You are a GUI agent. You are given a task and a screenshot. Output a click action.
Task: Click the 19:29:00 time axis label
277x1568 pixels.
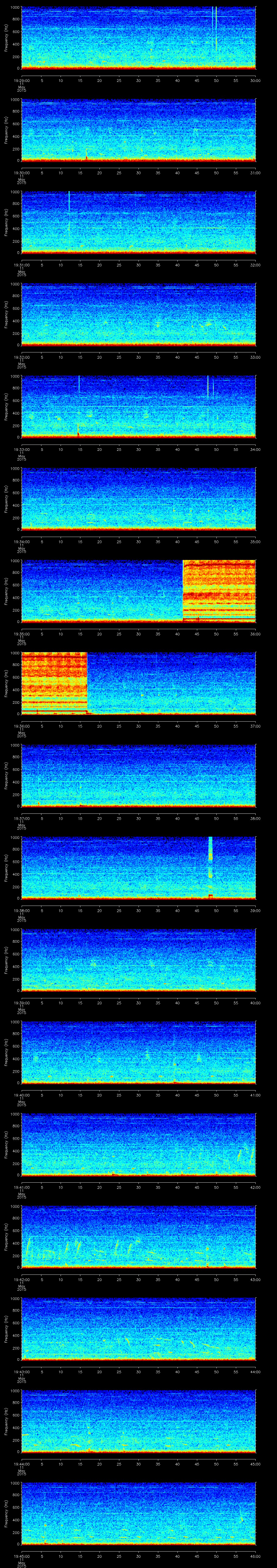pyautogui.click(x=21, y=80)
